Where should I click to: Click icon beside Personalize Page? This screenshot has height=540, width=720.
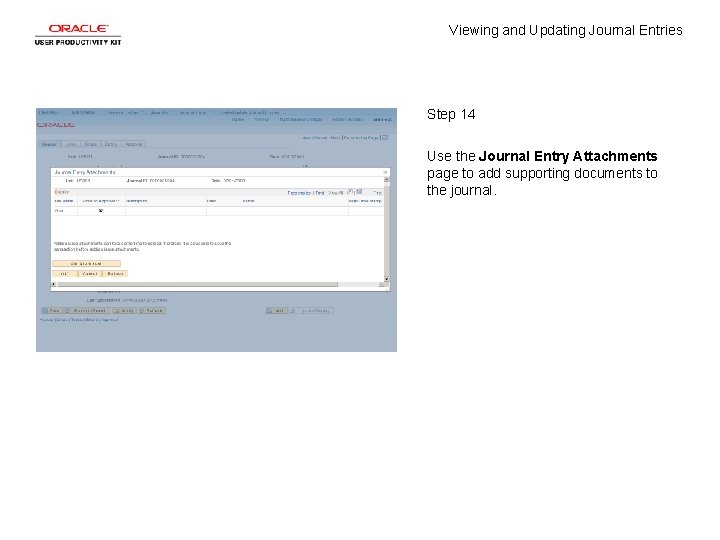385,137
